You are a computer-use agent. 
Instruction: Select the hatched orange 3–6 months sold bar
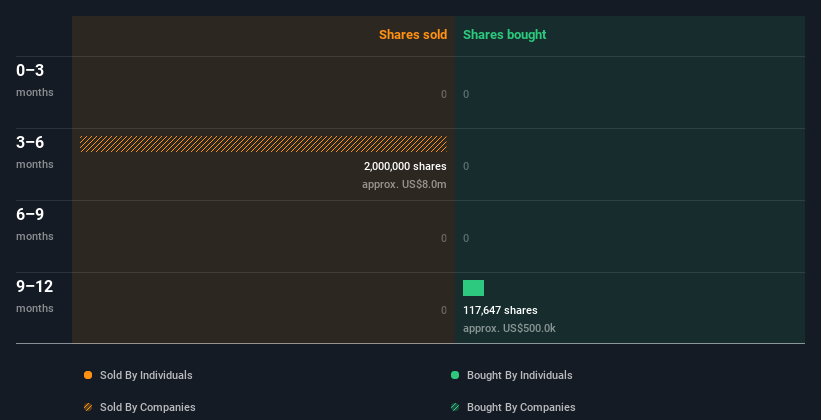click(263, 144)
